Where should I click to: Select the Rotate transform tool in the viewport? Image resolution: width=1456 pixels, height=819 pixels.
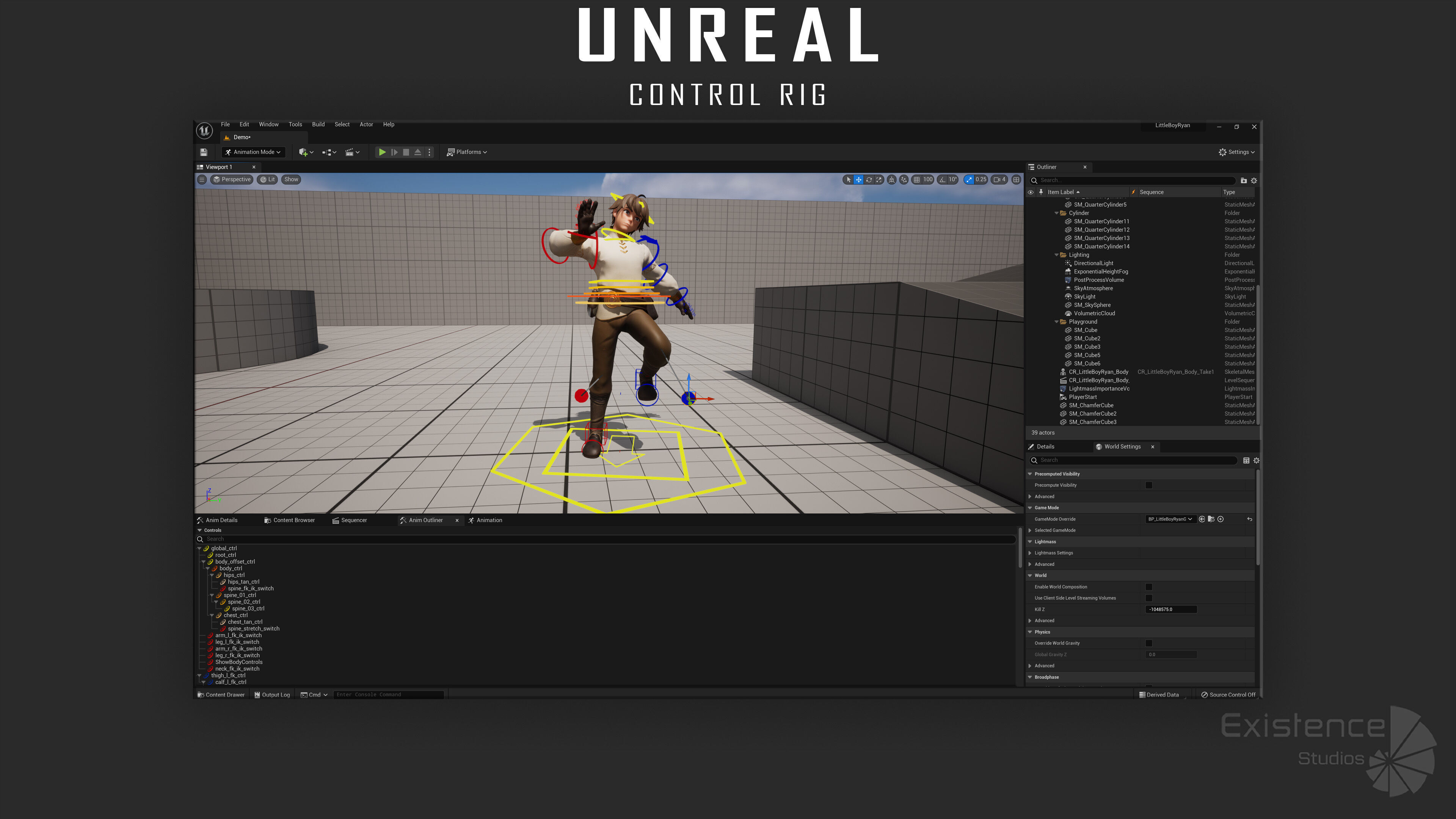[869, 180]
